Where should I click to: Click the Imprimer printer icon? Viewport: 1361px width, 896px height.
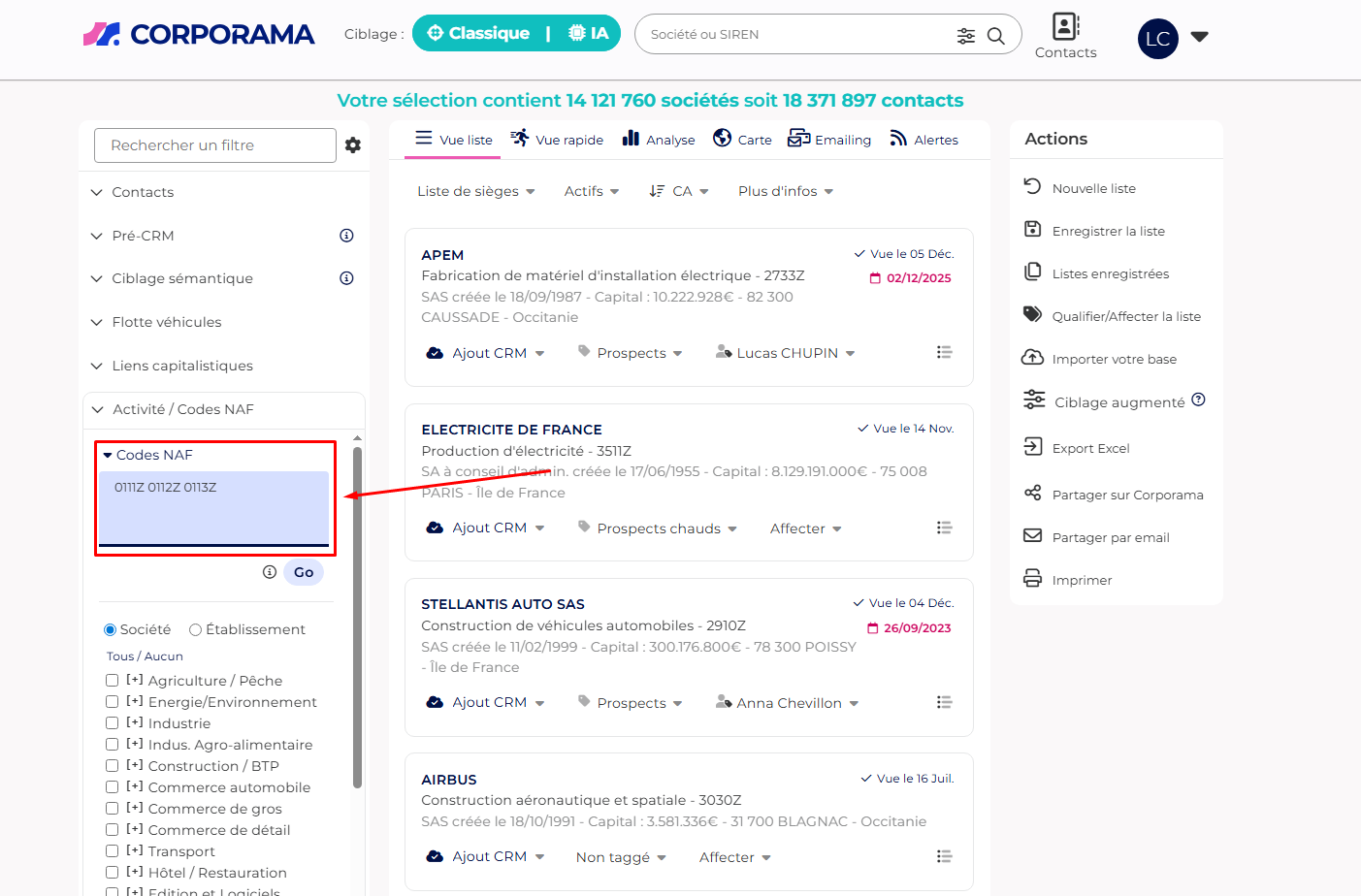[1033, 579]
